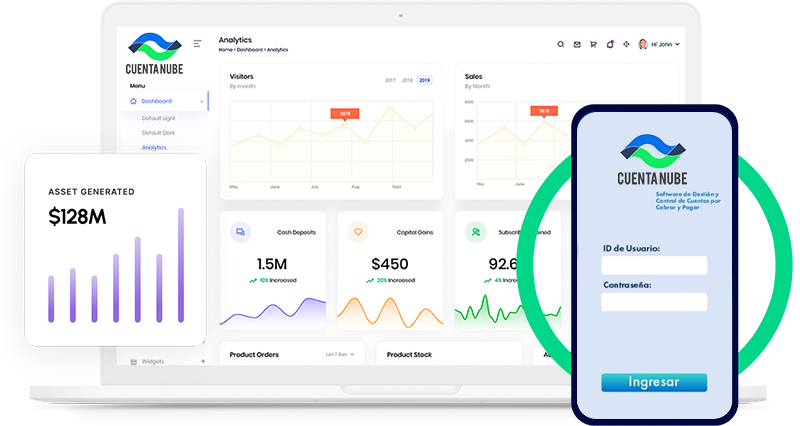Screen dimensions: 800x426
Task: Switch Visitors chart to 2017
Action: (x=390, y=80)
